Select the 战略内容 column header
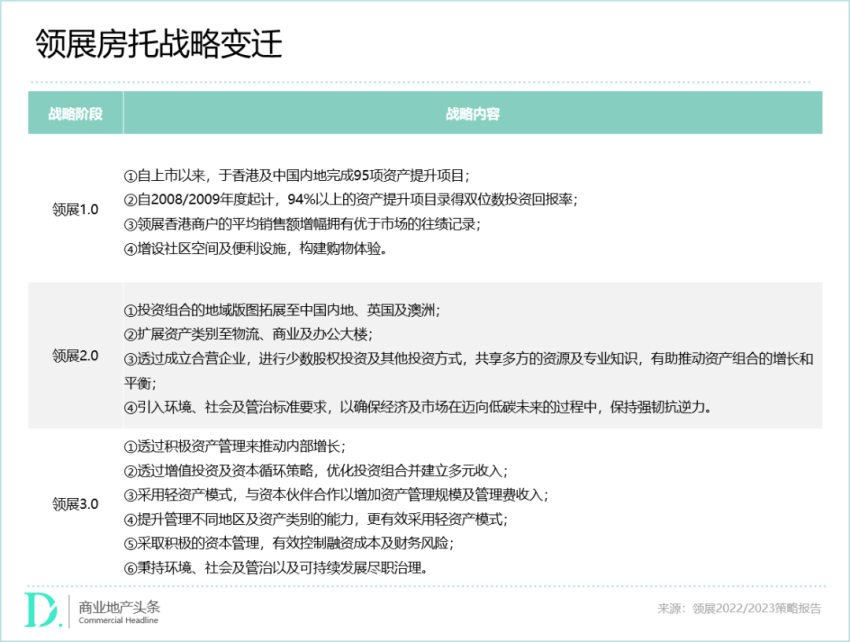850x642 pixels. (473, 113)
